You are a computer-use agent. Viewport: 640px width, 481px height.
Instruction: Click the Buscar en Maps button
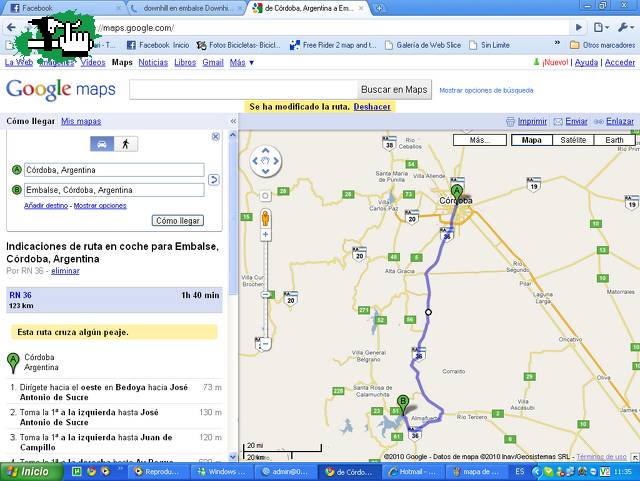pos(394,89)
